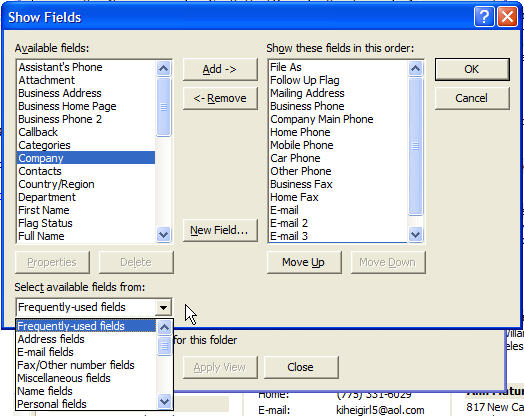This screenshot has height=416, width=524.
Task: Click the Move Up button
Action: [x=304, y=262]
